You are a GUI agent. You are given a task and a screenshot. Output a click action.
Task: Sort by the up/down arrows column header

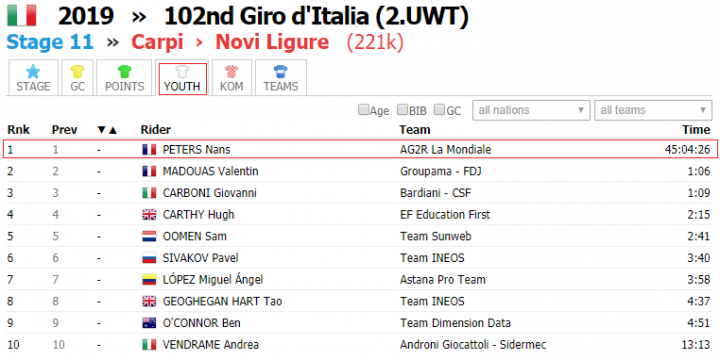[107, 130]
